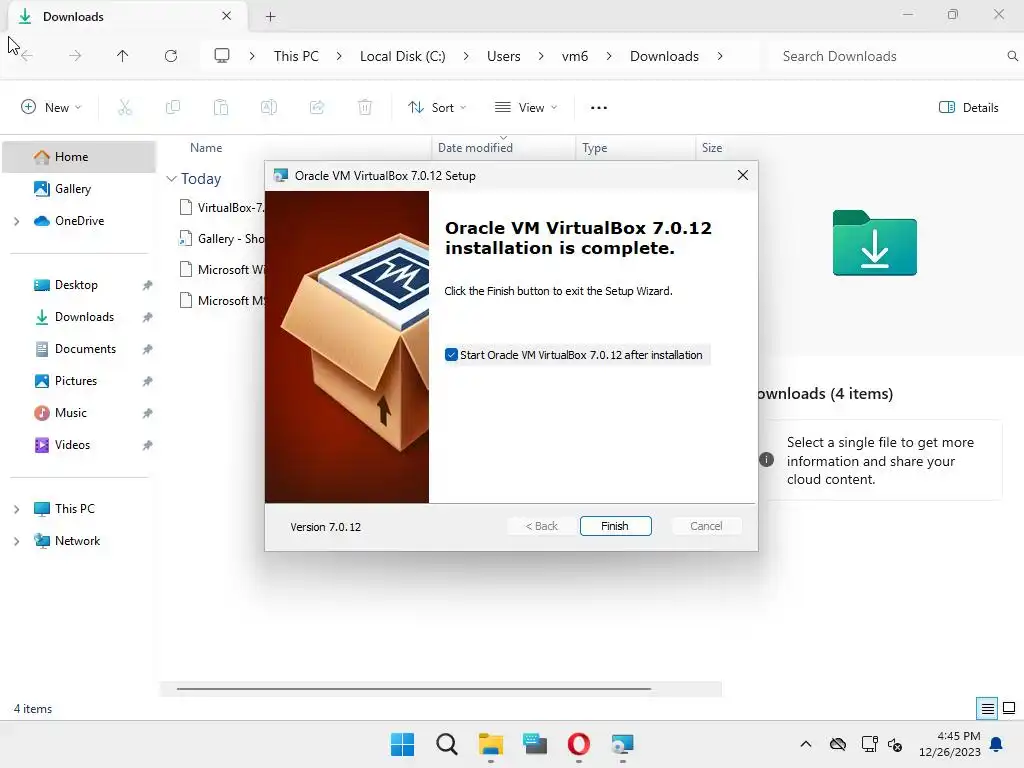Switch to large thumbnails view icon
The height and width of the screenshot is (768, 1024).
[1009, 708]
